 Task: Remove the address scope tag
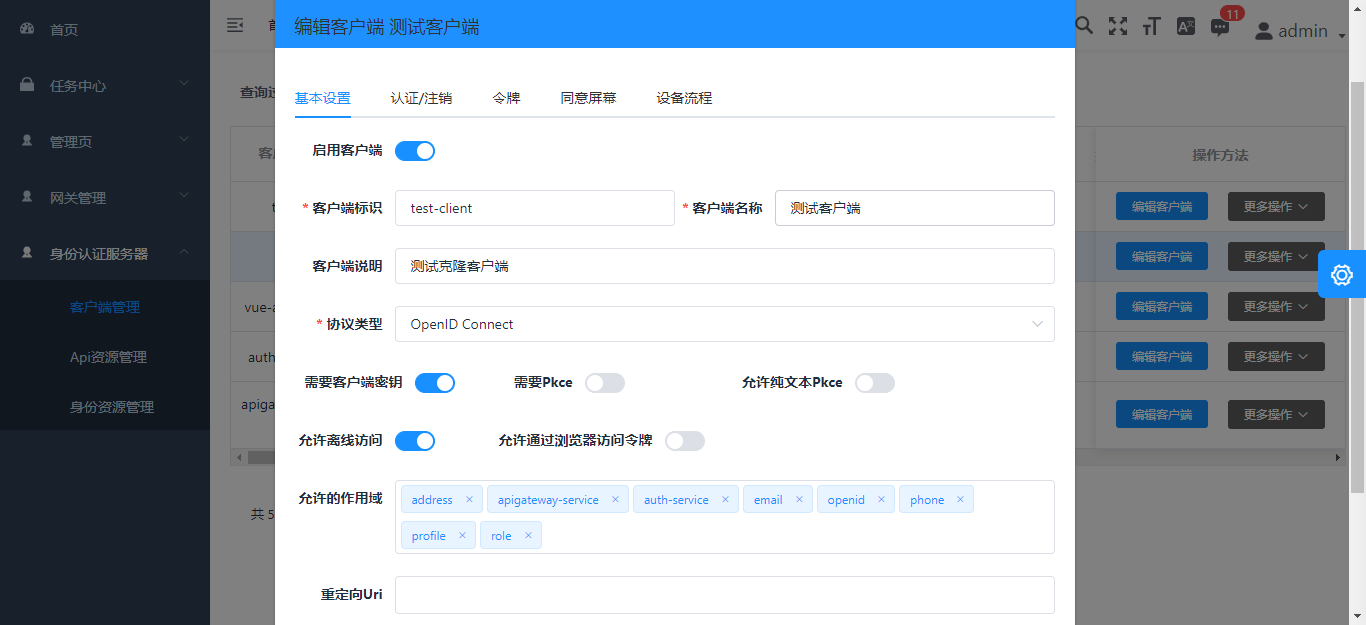click(x=469, y=500)
